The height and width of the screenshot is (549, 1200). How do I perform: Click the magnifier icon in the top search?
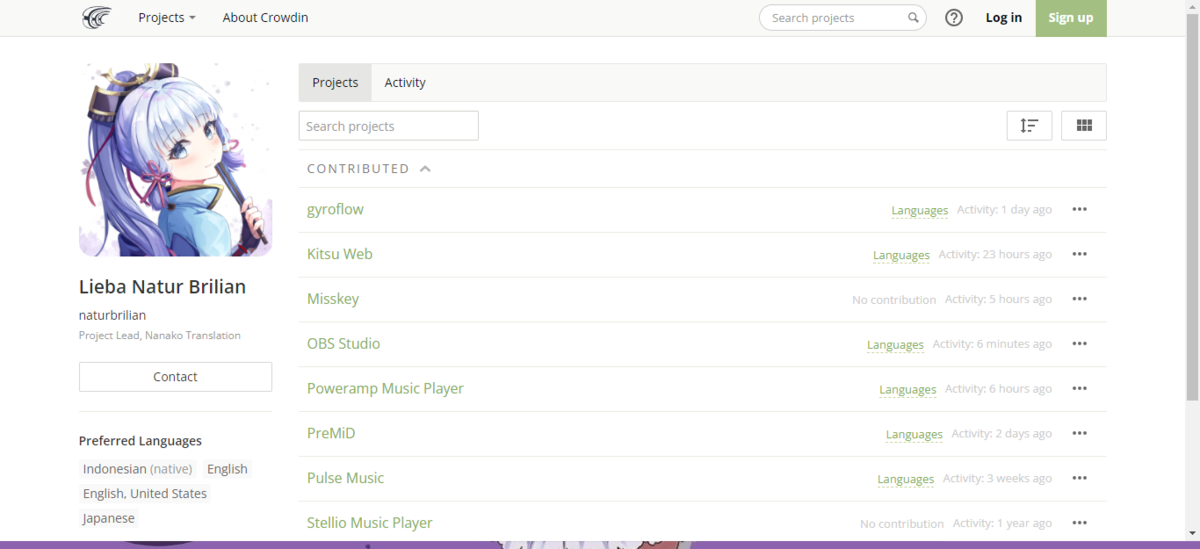(913, 18)
